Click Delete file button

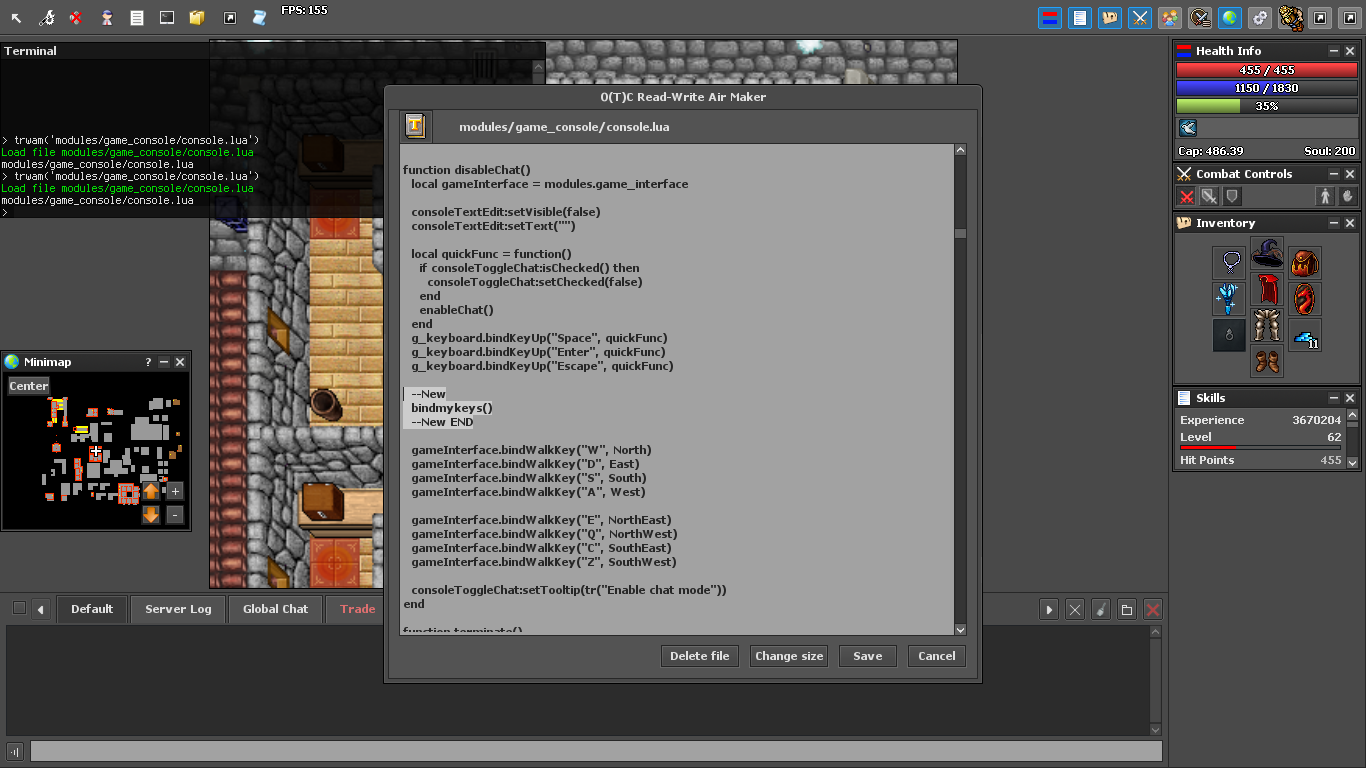[x=700, y=656]
